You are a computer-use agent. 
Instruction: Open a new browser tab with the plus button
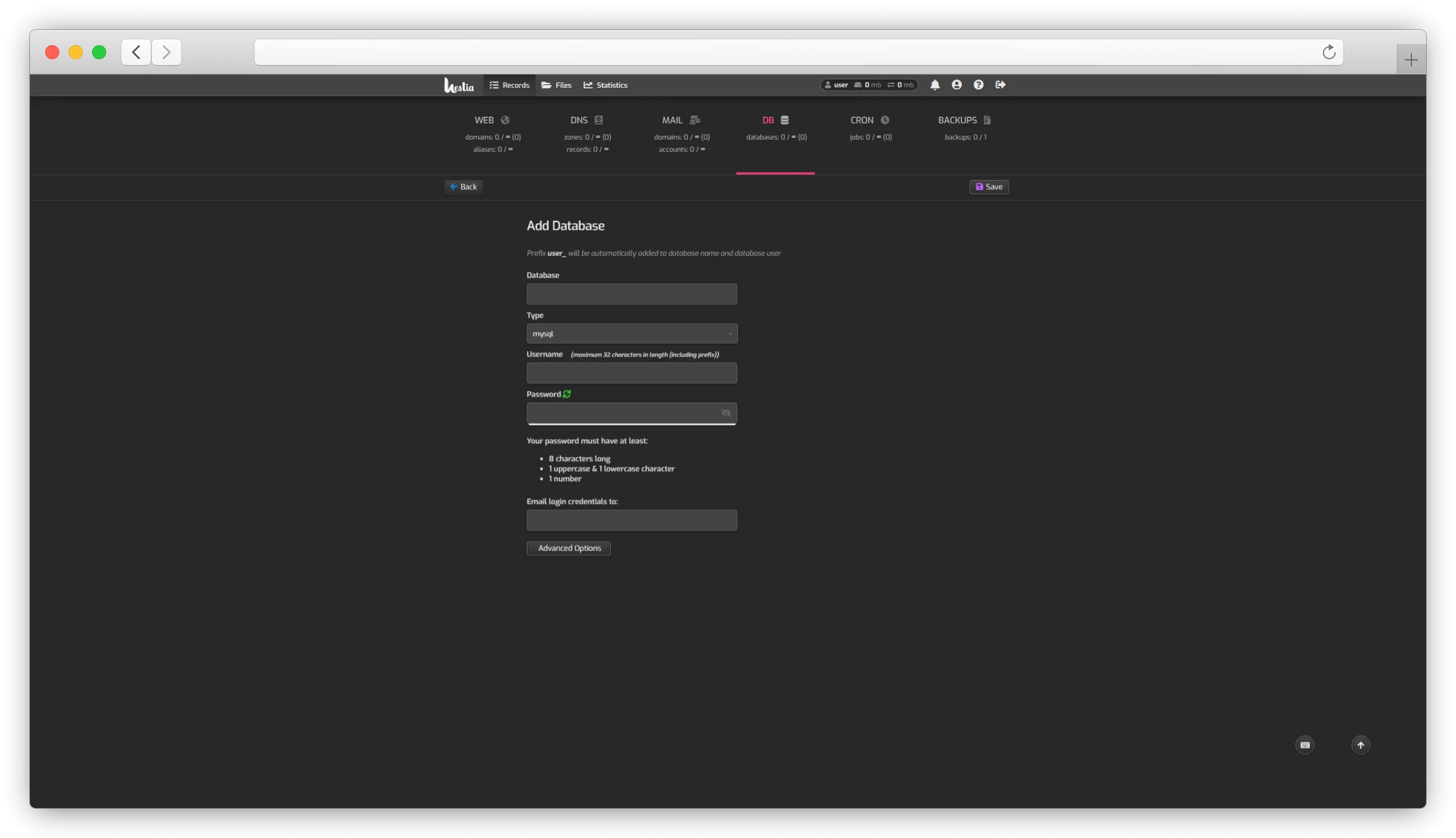[x=1410, y=59]
